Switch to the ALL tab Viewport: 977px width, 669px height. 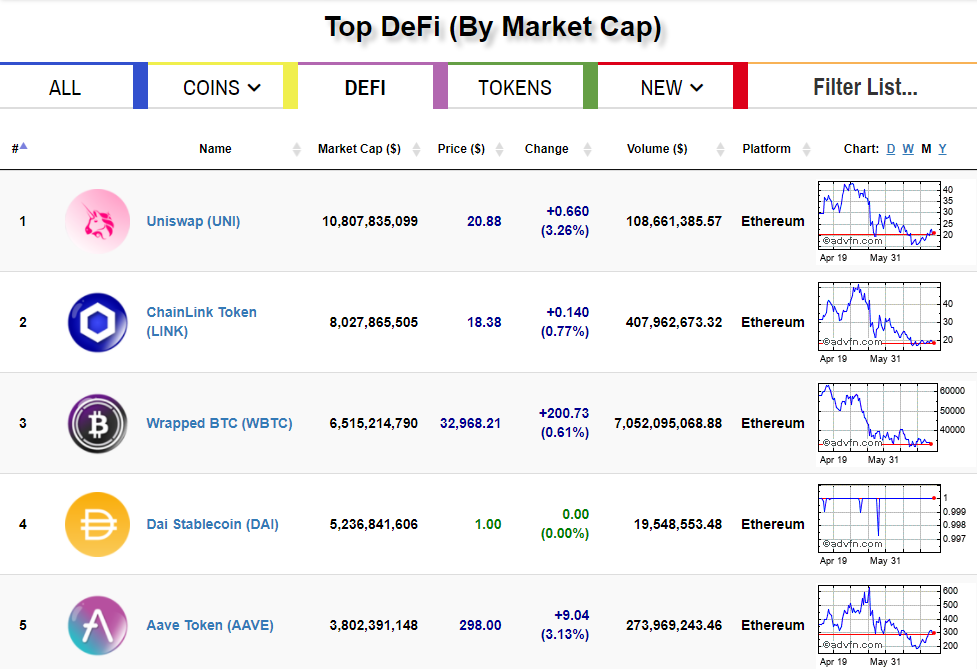point(66,88)
